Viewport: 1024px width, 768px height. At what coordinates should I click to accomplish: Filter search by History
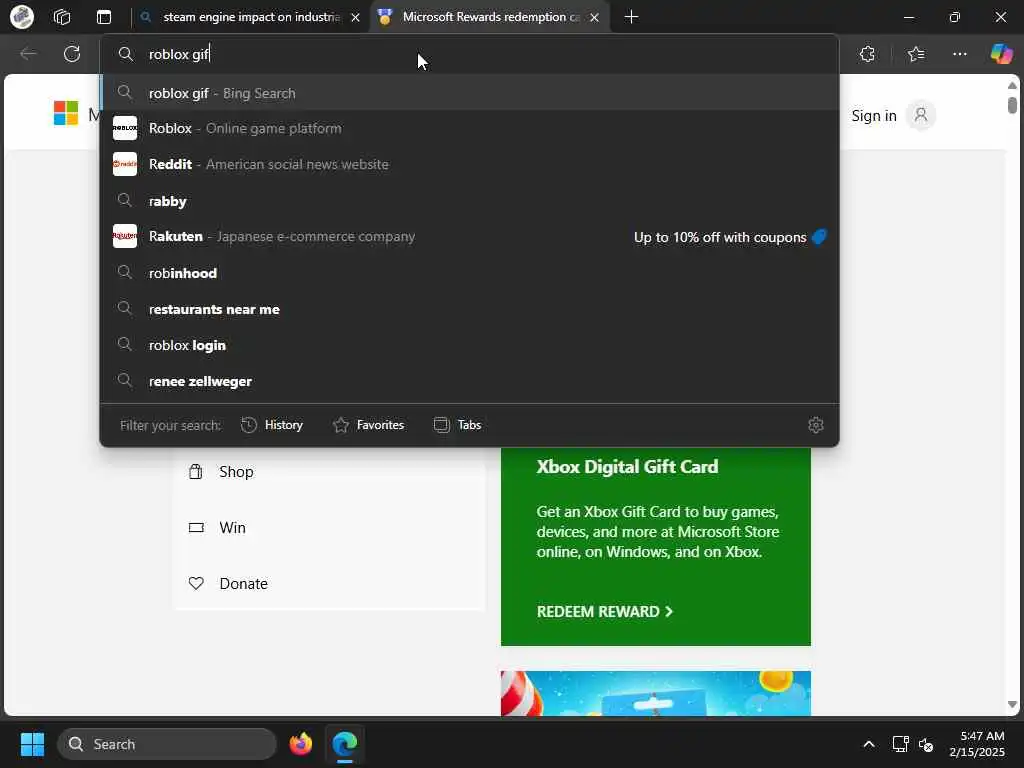click(x=272, y=425)
